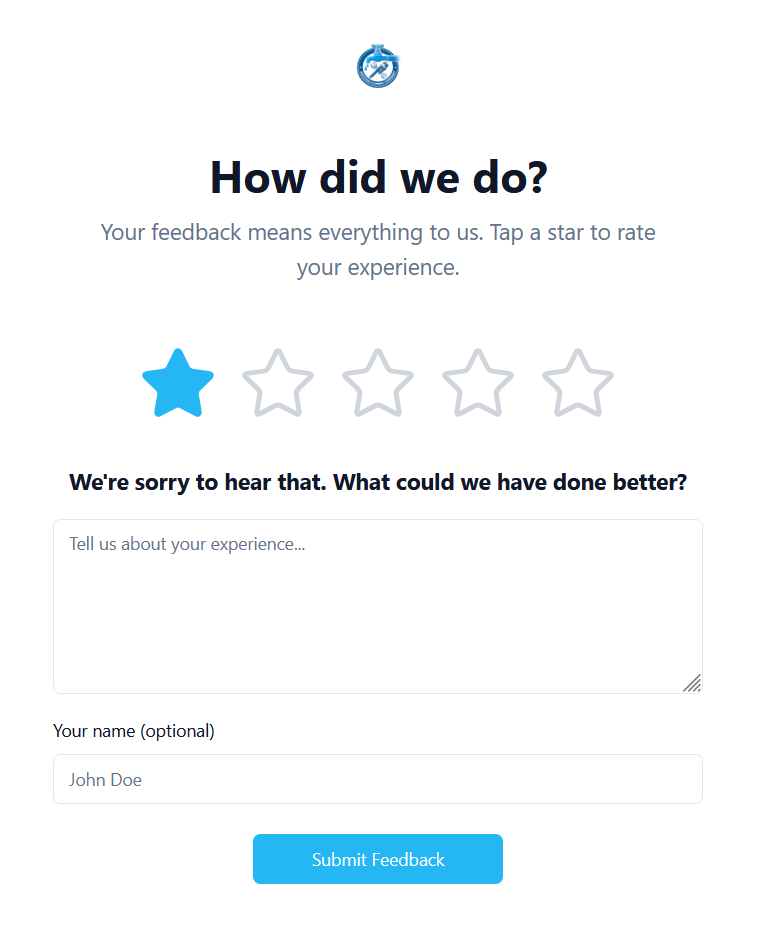Click the flask logo at the top
766x932 pixels.
(378, 66)
